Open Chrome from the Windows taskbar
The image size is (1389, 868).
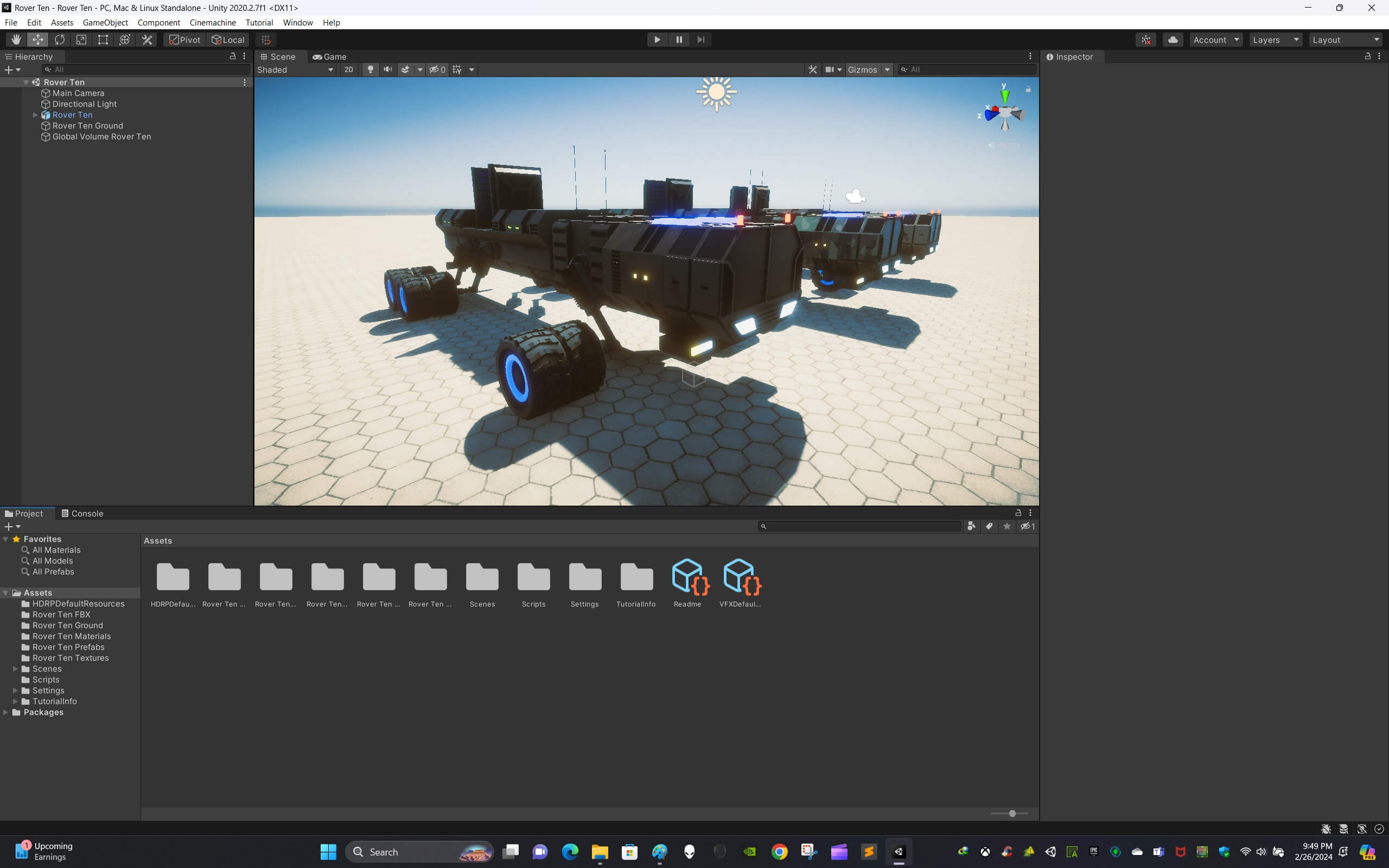[780, 852]
